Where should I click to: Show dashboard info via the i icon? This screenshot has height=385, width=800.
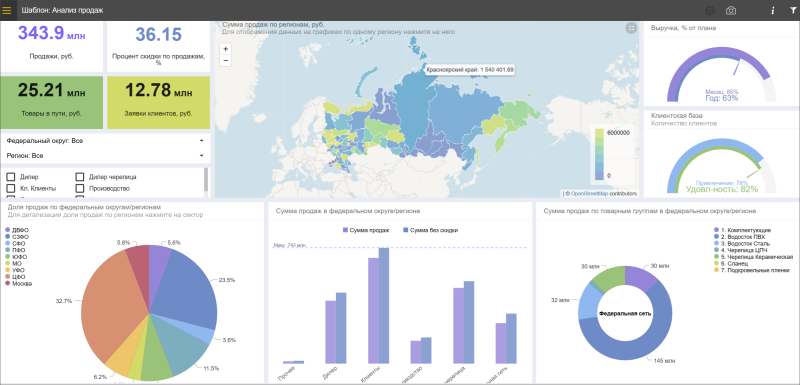tap(773, 10)
